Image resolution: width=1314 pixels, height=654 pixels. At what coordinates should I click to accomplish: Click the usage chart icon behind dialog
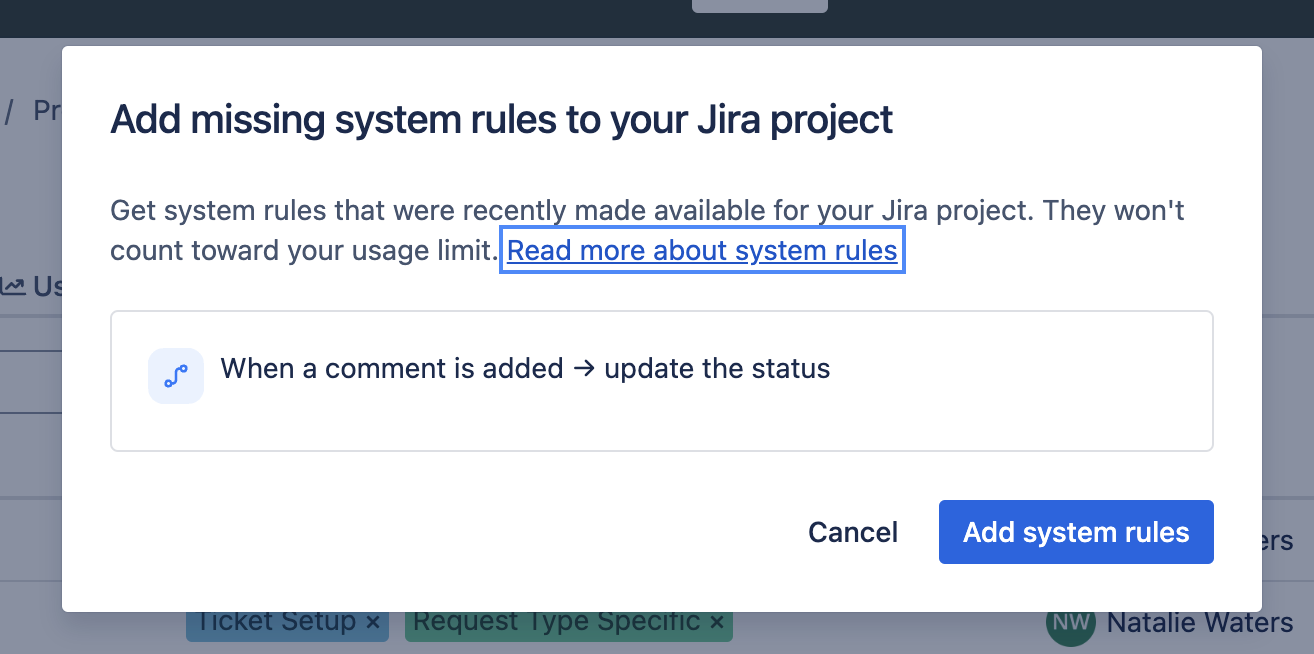pos(13,287)
